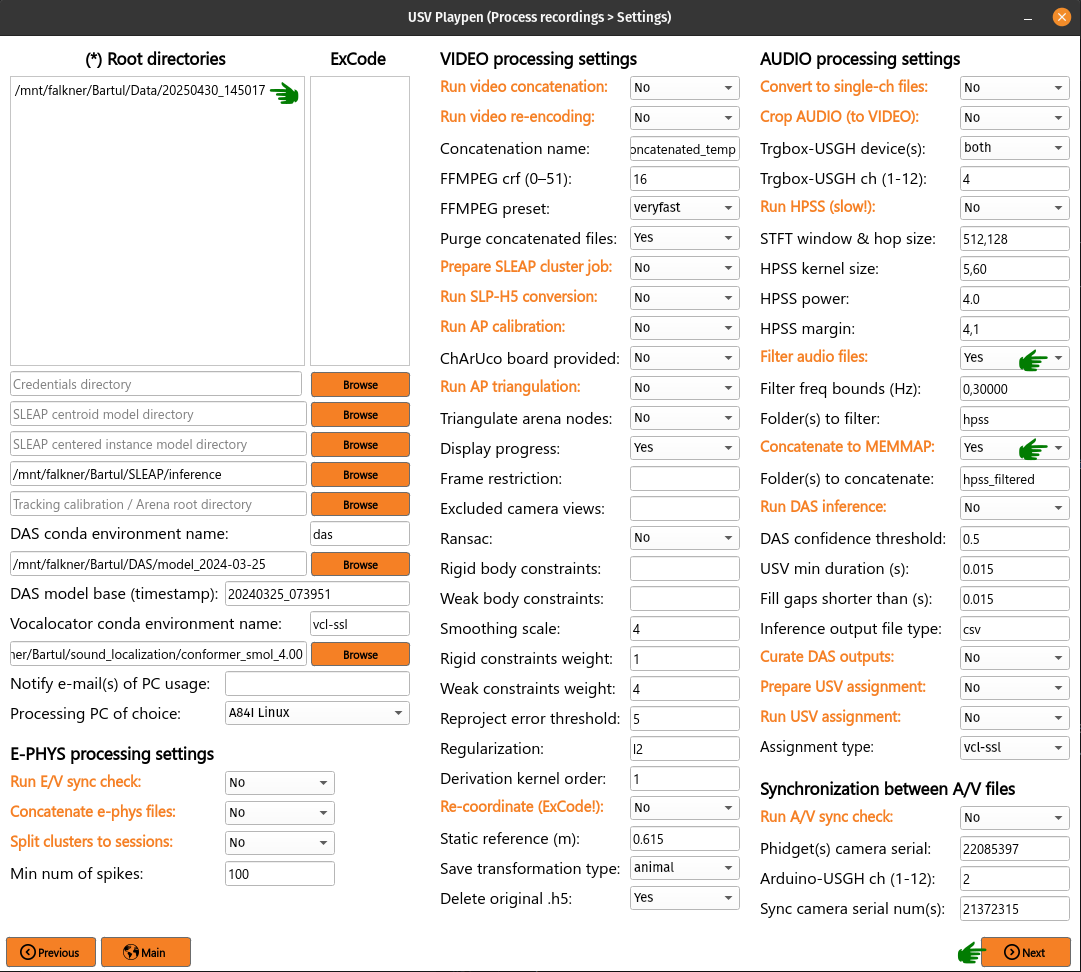Open the FFMPEG preset veryfast dropdown
This screenshot has height=972, width=1081.
point(684,207)
